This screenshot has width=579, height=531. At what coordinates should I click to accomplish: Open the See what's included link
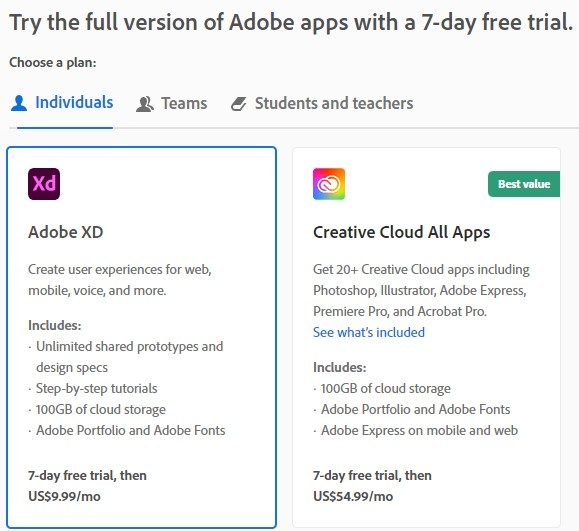click(369, 332)
